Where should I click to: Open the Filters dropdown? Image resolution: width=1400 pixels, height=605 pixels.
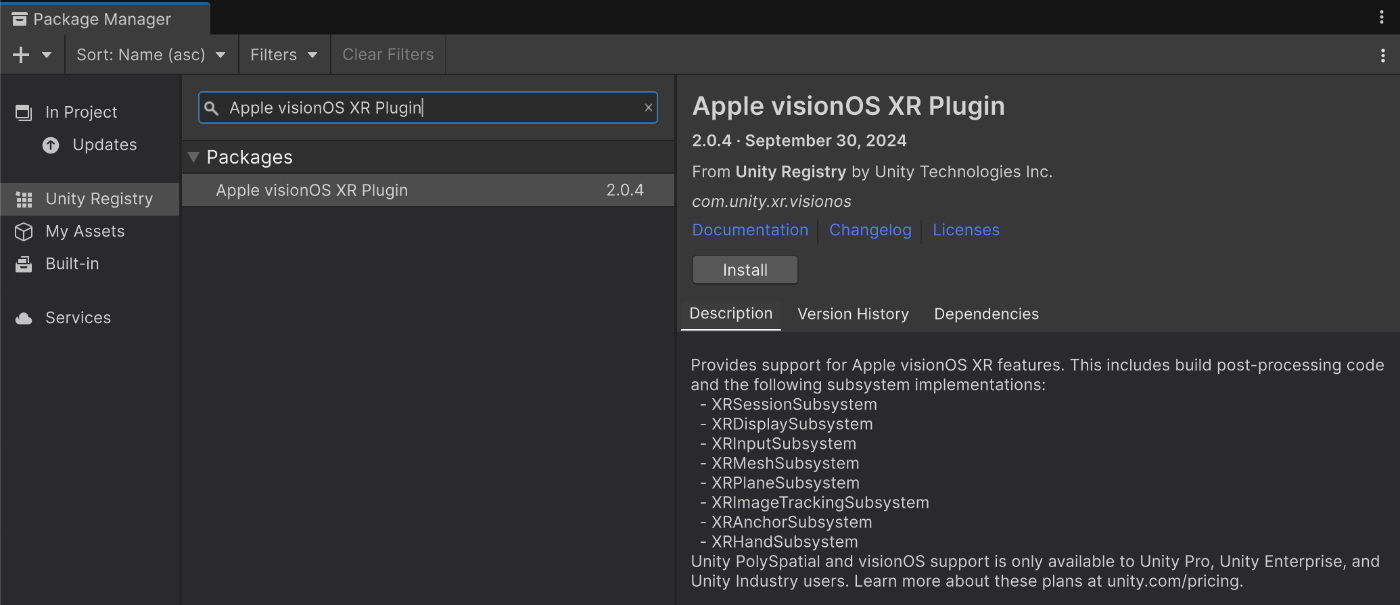pos(284,55)
